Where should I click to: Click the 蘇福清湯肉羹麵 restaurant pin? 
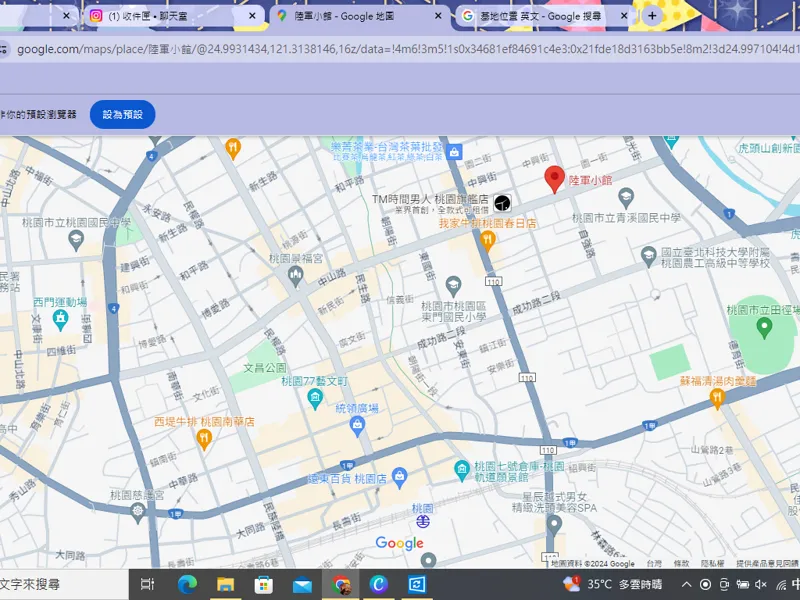pos(717,399)
